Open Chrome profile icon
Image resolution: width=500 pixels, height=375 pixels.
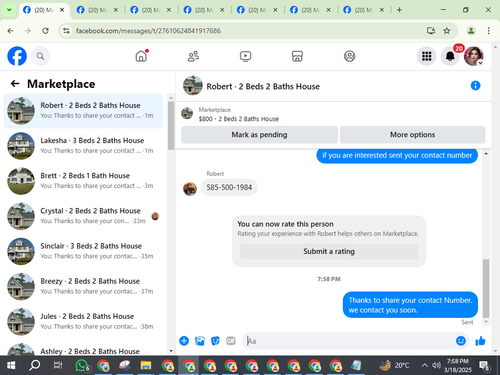click(x=471, y=31)
